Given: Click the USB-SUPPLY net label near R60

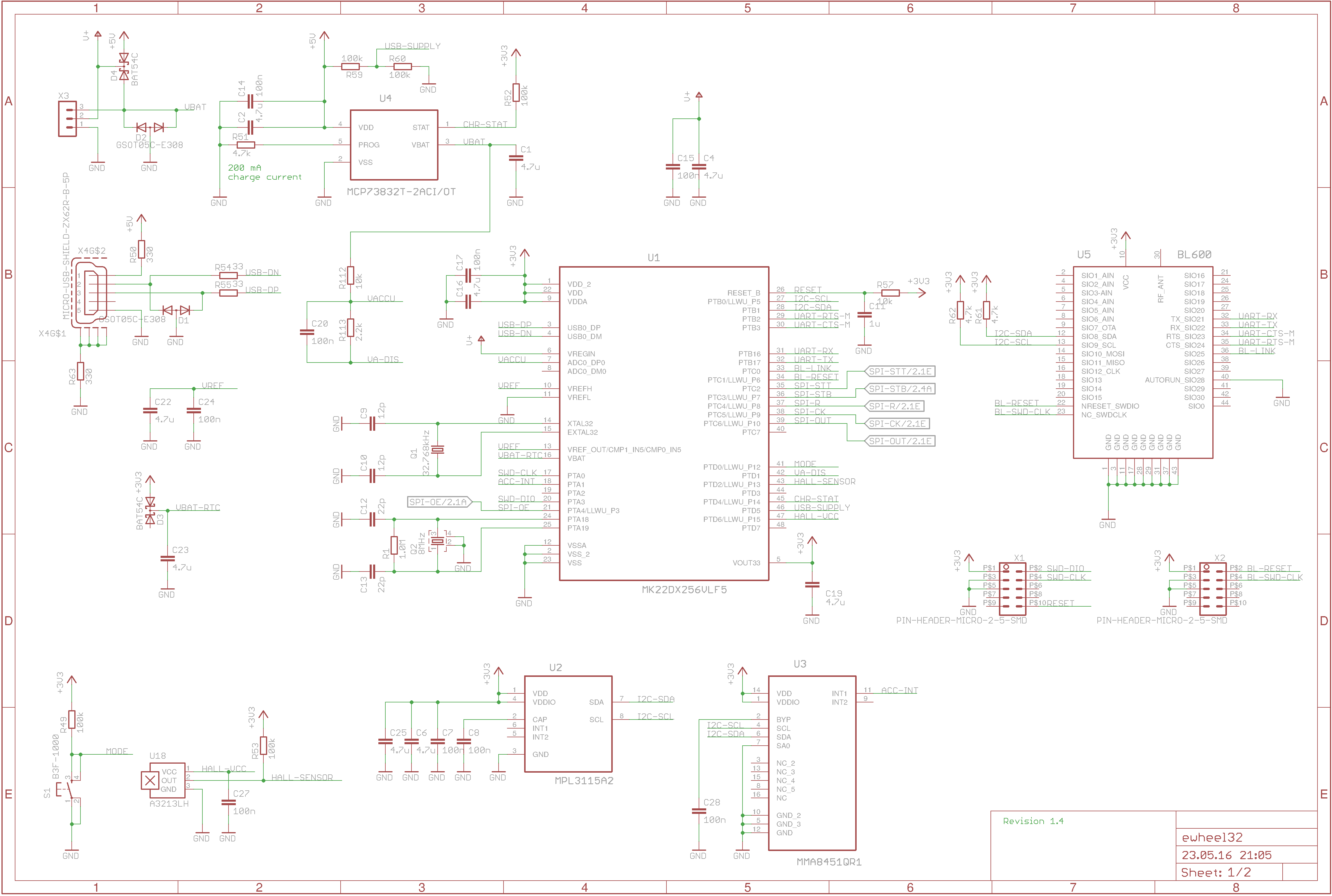Looking at the screenshot, I should coord(412,46).
